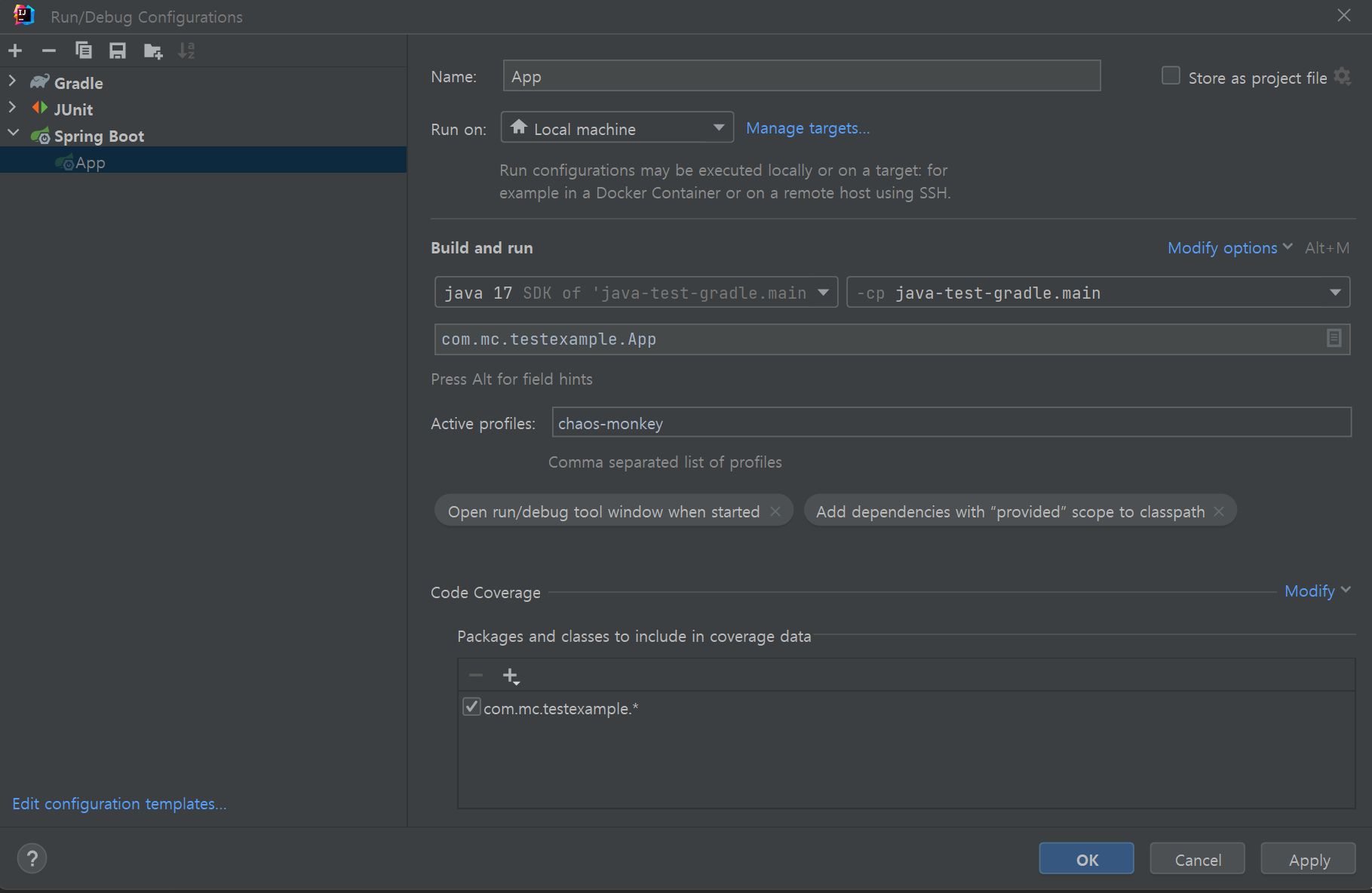Remove coverage entry with the minus icon
The width and height of the screenshot is (1372, 893).
coord(476,675)
